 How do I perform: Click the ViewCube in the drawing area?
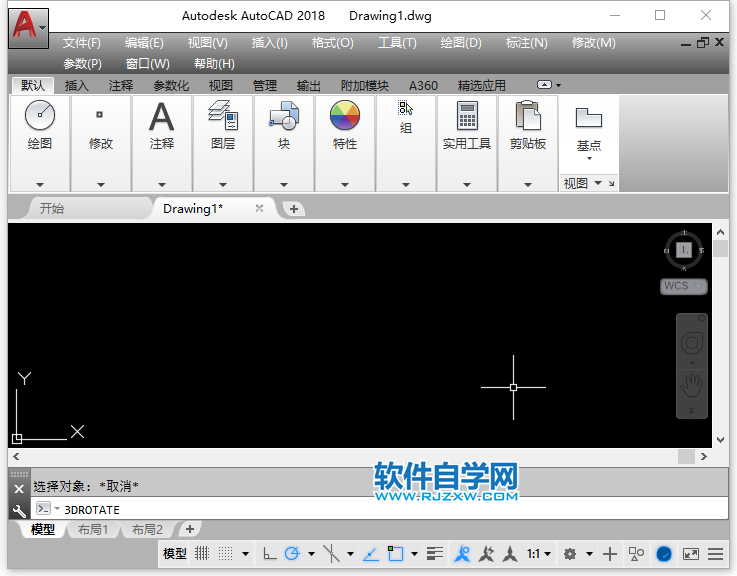(684, 250)
